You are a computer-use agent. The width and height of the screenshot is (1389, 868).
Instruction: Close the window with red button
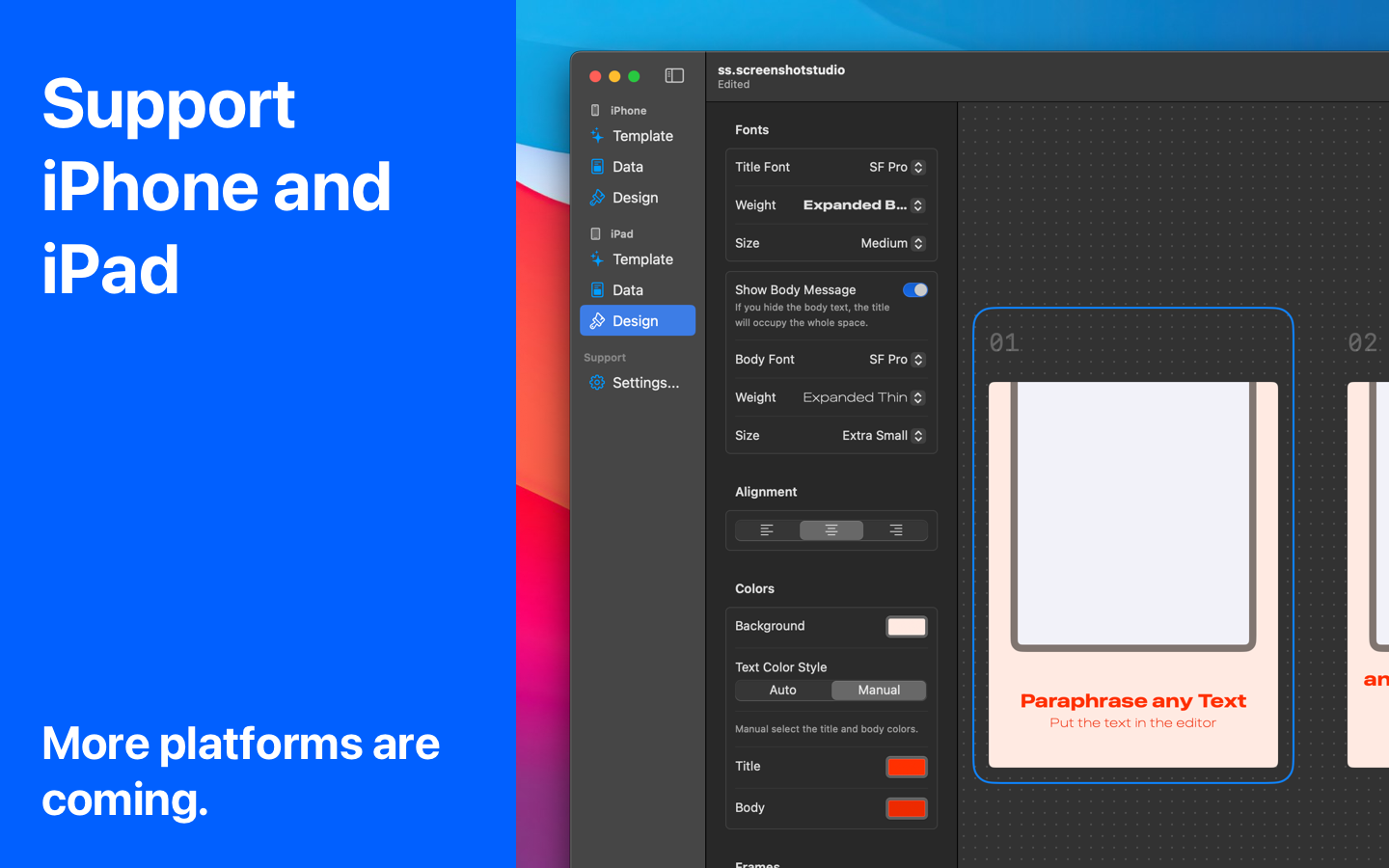click(595, 76)
